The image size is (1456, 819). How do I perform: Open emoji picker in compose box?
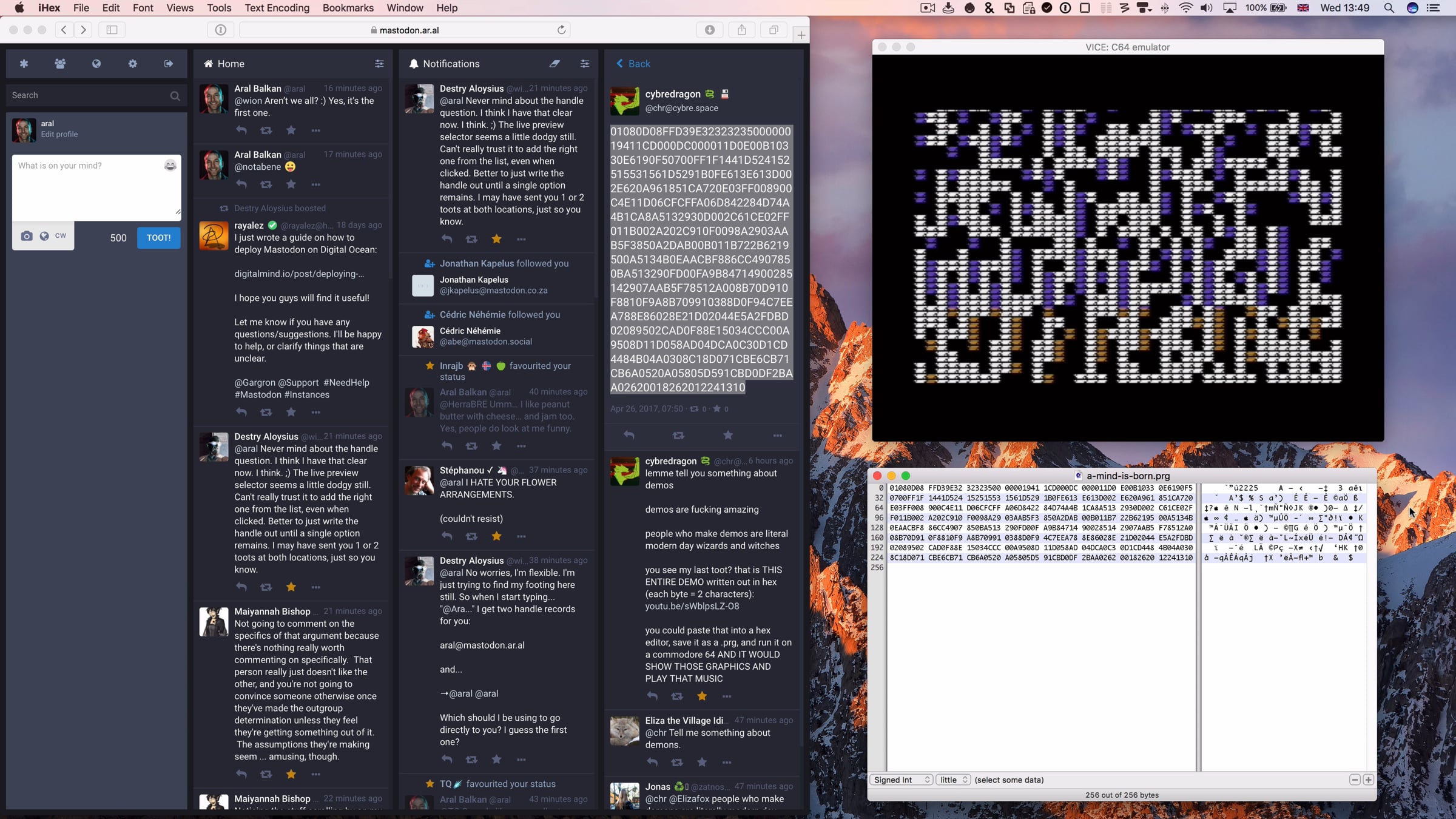[x=170, y=166]
